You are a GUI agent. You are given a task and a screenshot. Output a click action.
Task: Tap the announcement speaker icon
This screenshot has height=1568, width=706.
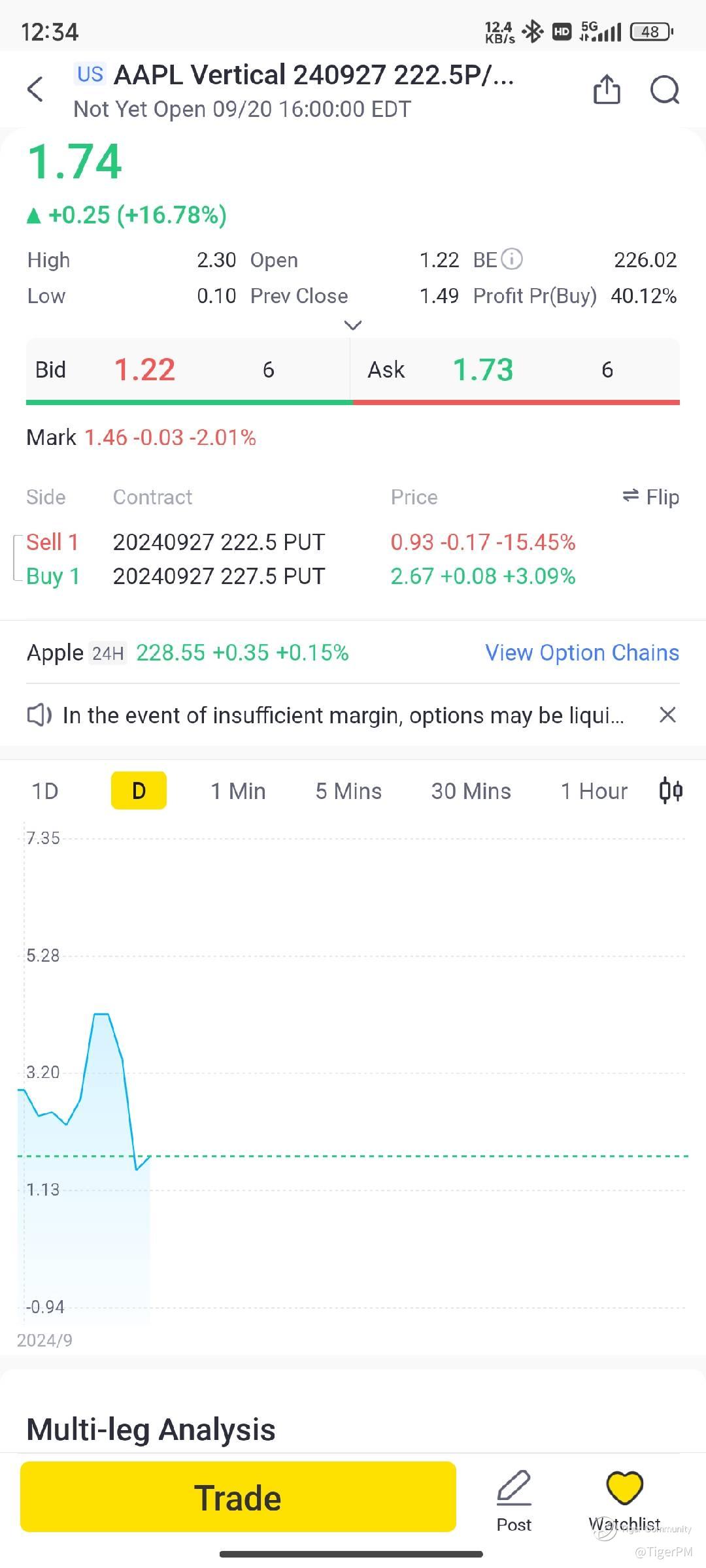click(39, 715)
